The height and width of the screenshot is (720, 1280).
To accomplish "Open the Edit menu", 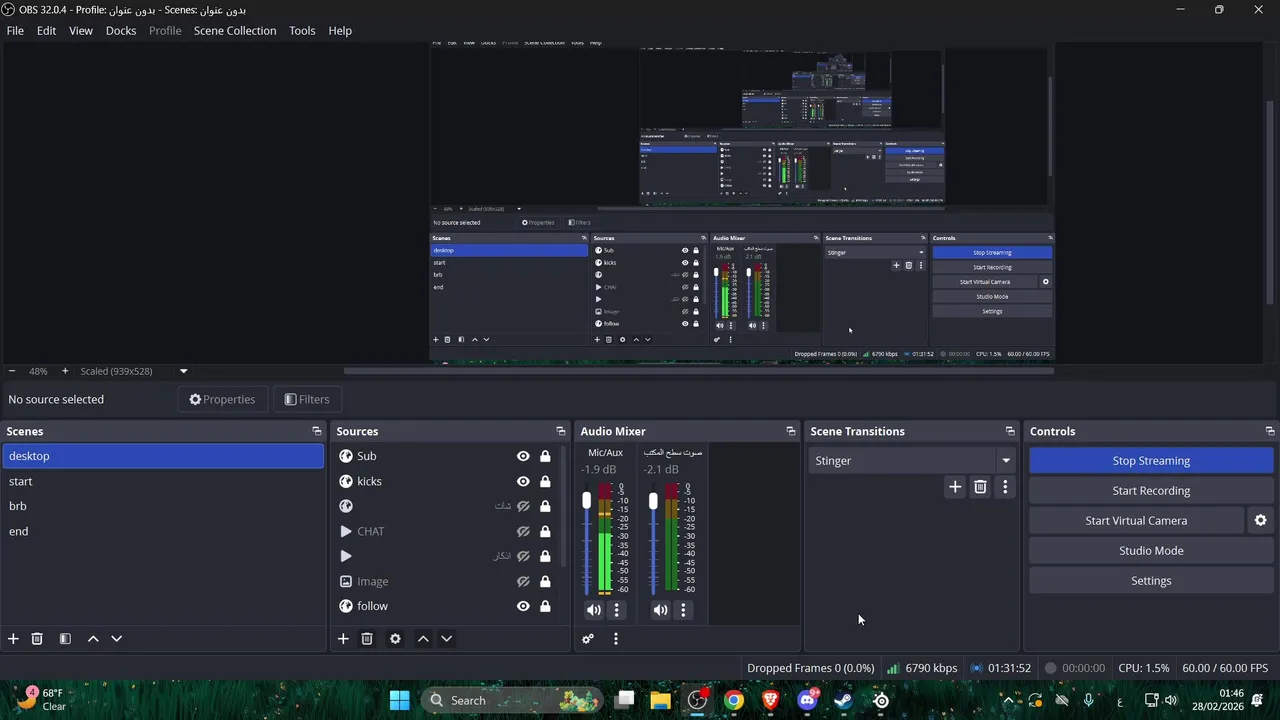I will pyautogui.click(x=47, y=31).
